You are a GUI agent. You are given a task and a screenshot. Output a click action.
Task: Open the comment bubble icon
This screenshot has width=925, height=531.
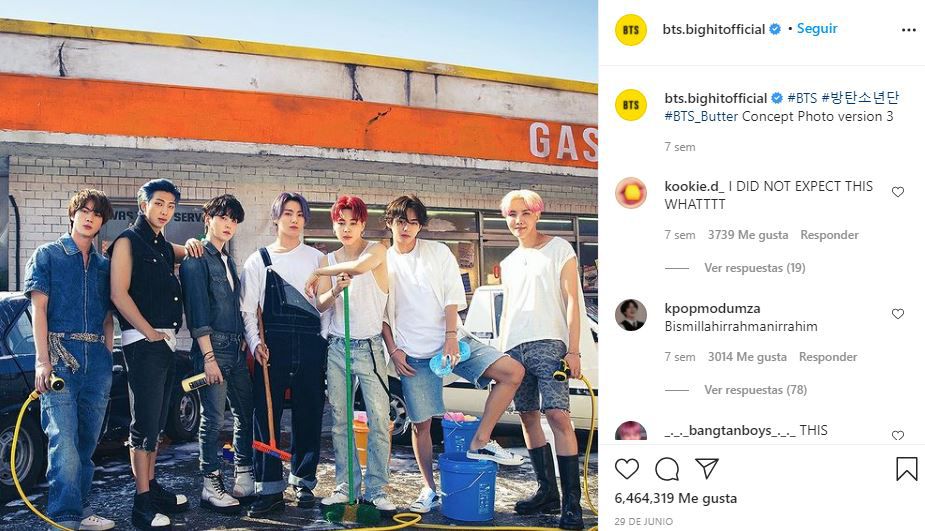click(x=667, y=469)
